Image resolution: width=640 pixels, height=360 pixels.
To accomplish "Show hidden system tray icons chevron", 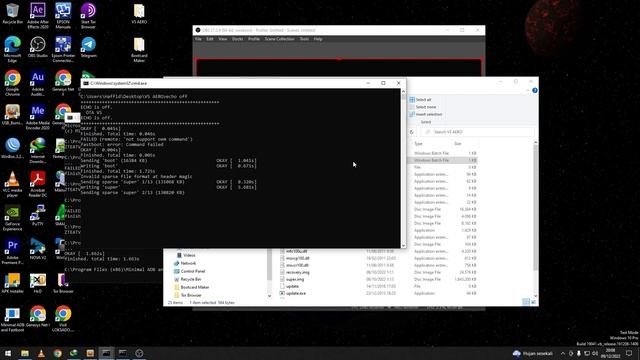I will click(x=563, y=353).
